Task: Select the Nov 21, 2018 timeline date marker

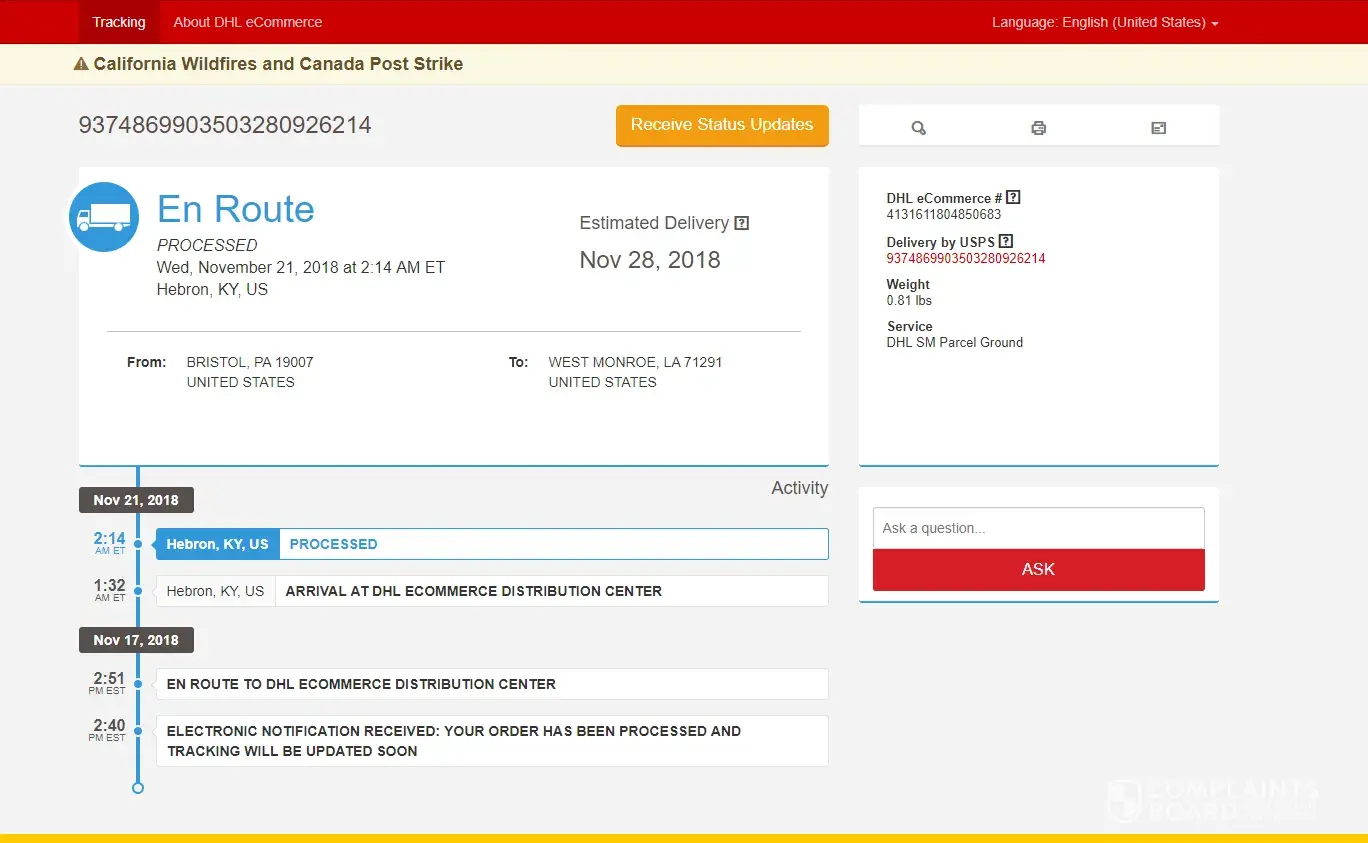Action: (x=136, y=500)
